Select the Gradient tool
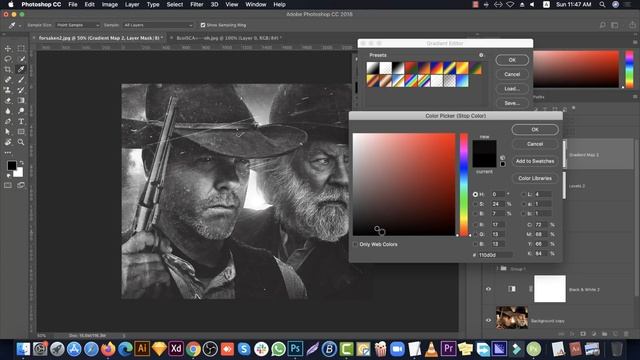The image size is (640, 360). (x=21, y=100)
